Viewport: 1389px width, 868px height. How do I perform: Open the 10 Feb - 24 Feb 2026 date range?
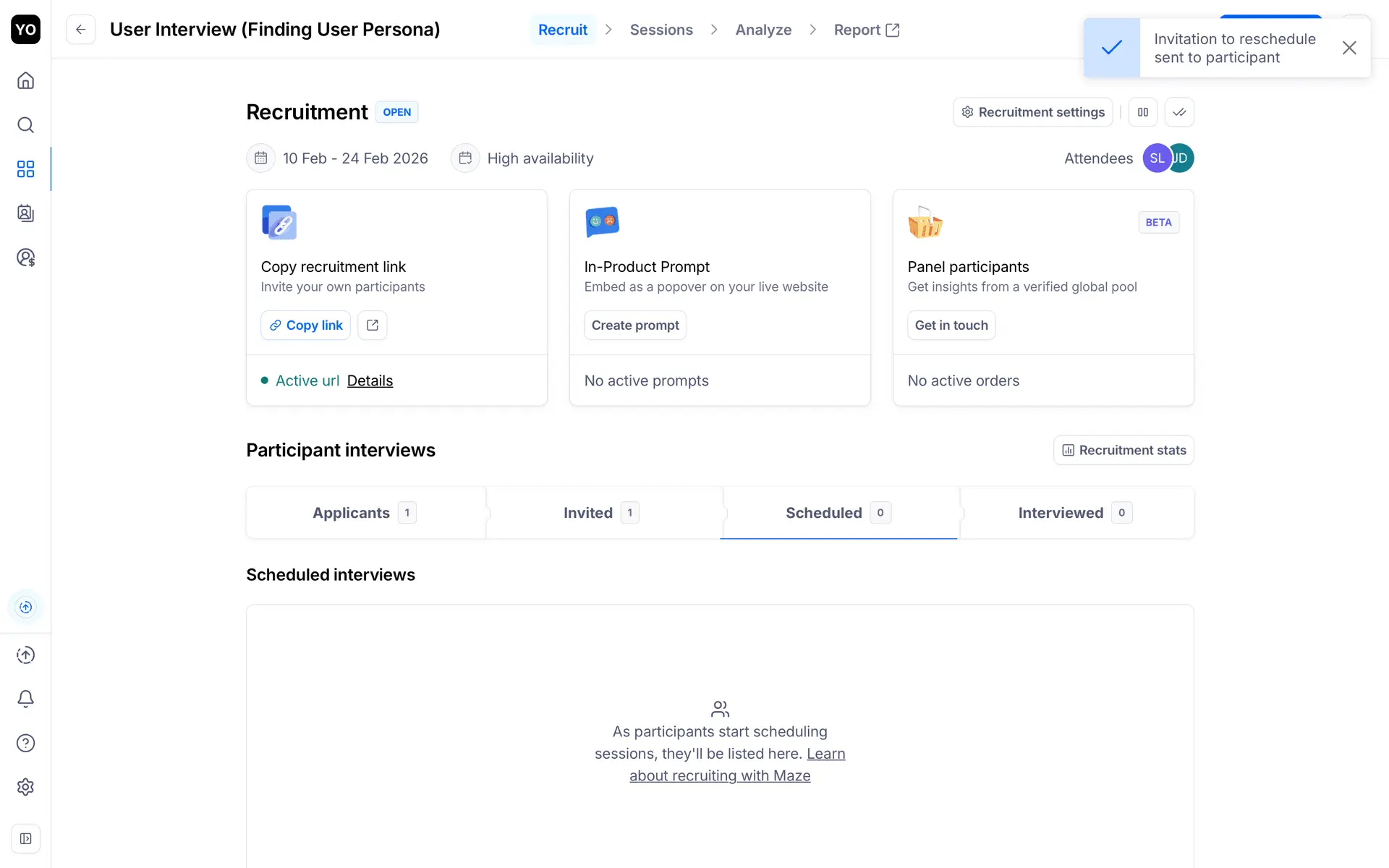(x=354, y=158)
